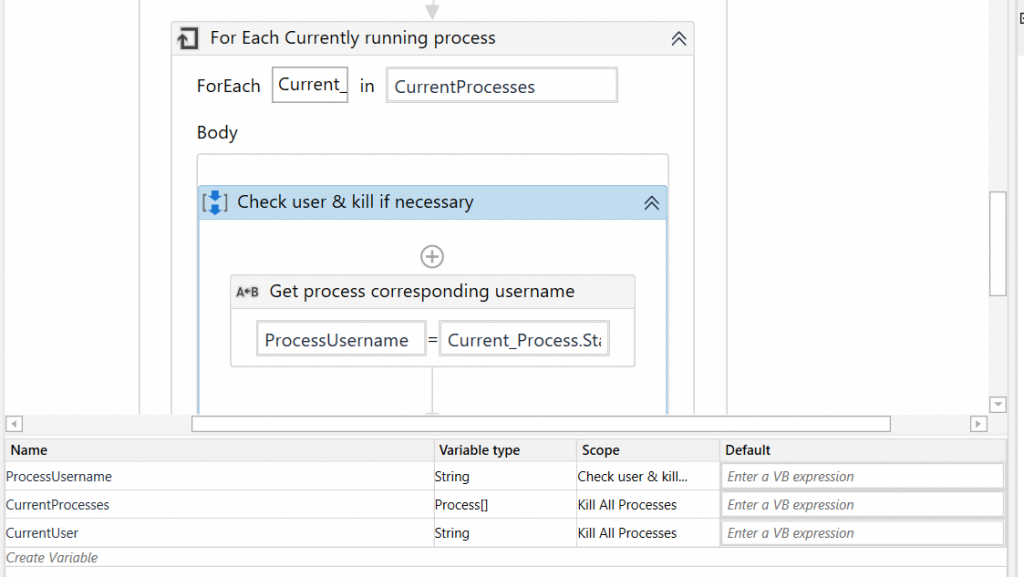Click default value field for ProcessUsername
1024x577 pixels.
pyautogui.click(x=862, y=476)
